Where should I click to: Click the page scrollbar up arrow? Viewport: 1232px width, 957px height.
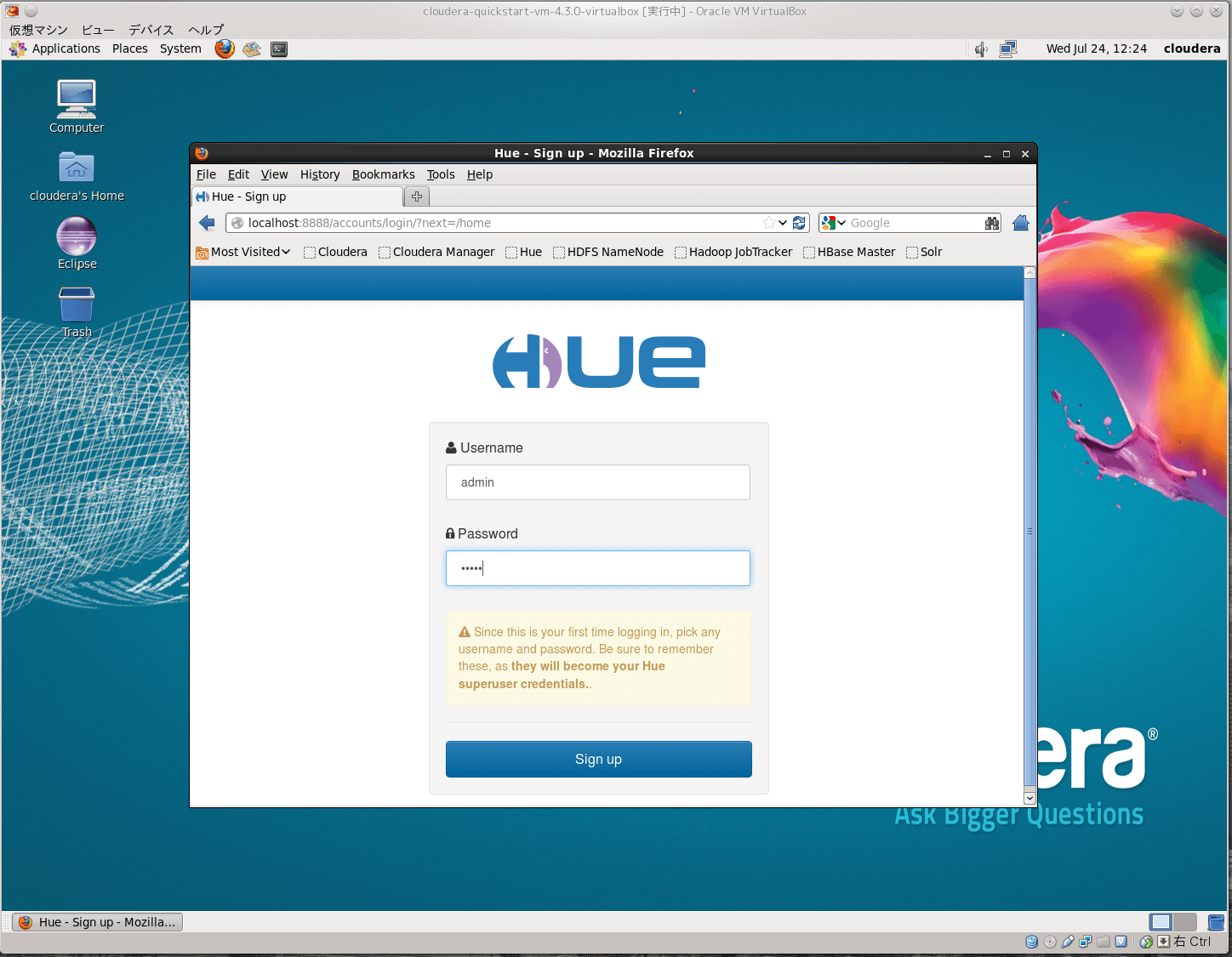point(1030,273)
